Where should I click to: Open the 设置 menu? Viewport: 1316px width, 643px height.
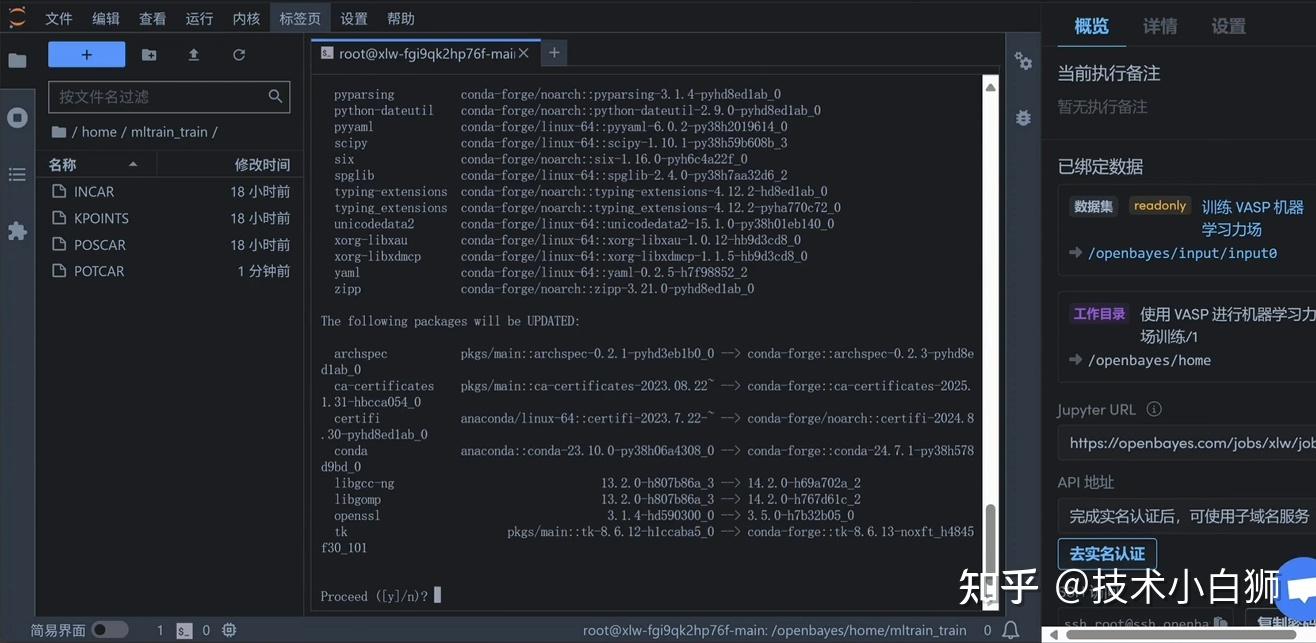pos(354,18)
